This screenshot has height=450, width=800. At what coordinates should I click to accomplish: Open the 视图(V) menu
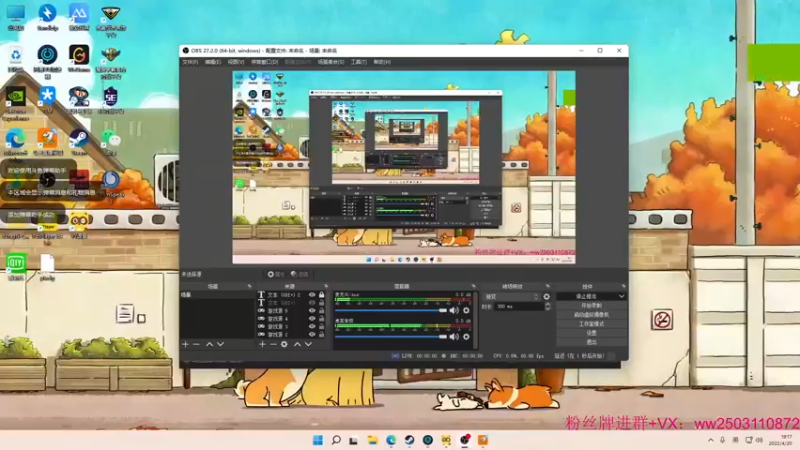[236, 62]
